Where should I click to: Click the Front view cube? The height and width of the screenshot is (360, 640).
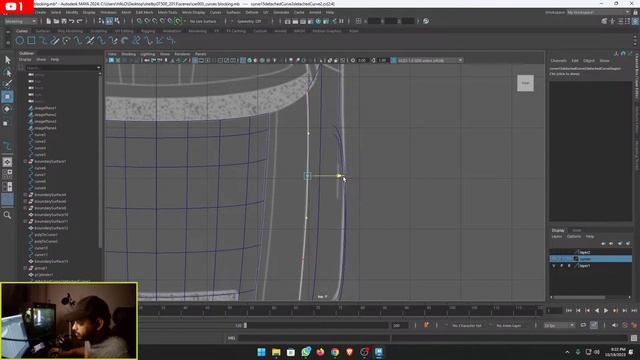pos(525,83)
